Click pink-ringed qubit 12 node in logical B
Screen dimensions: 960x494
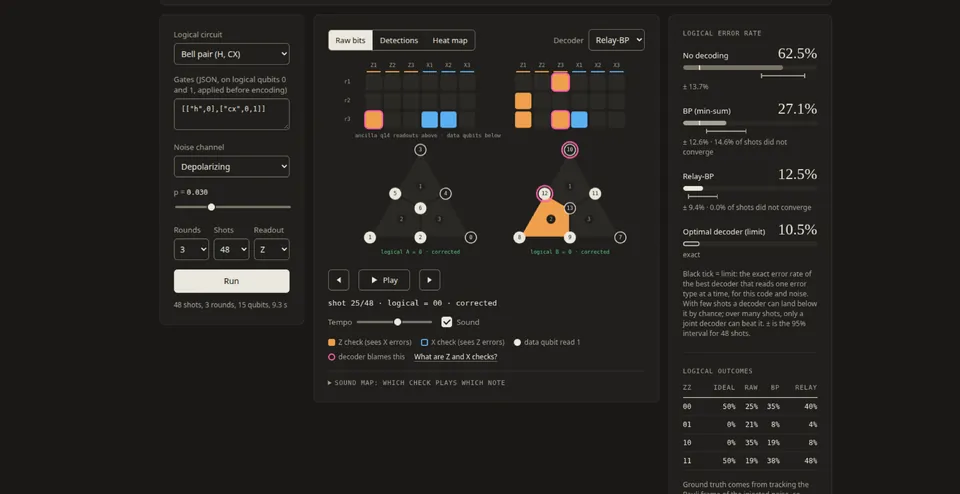[x=544, y=193]
